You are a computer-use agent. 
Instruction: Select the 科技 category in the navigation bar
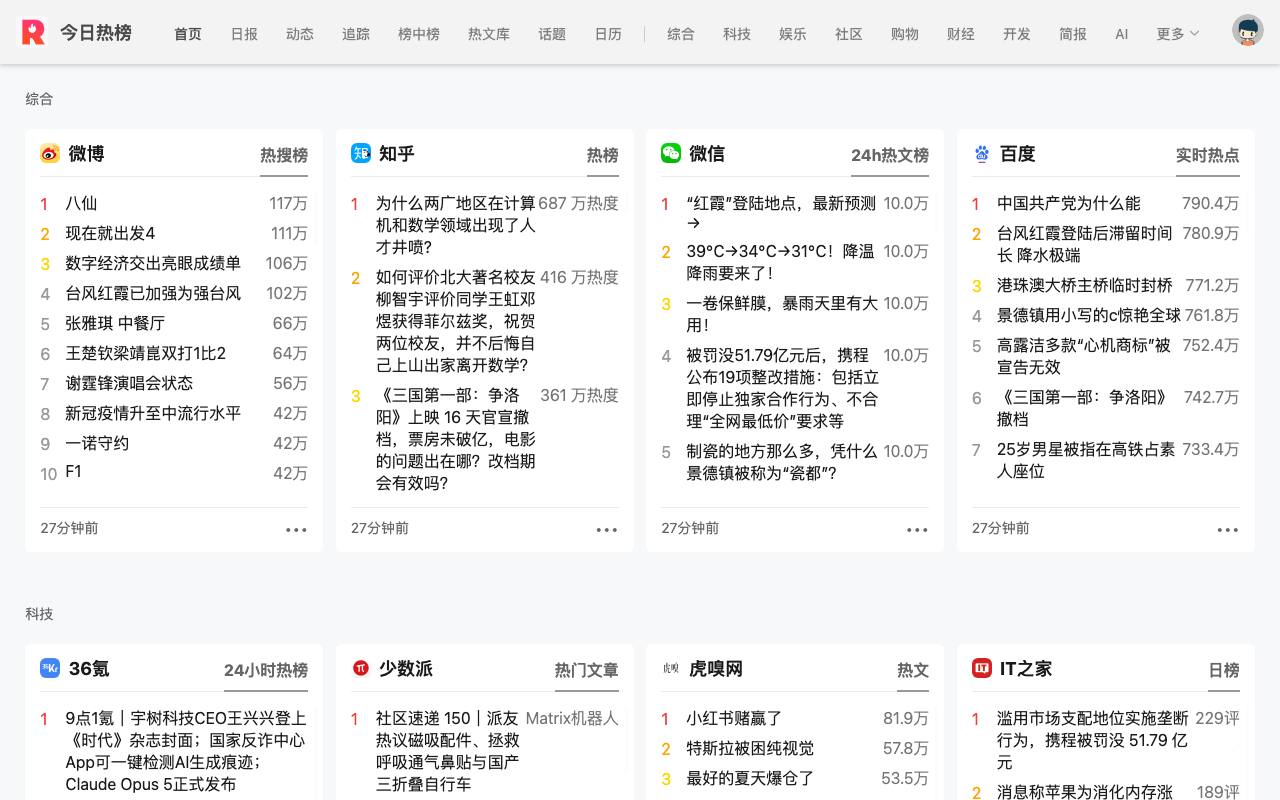pos(737,33)
